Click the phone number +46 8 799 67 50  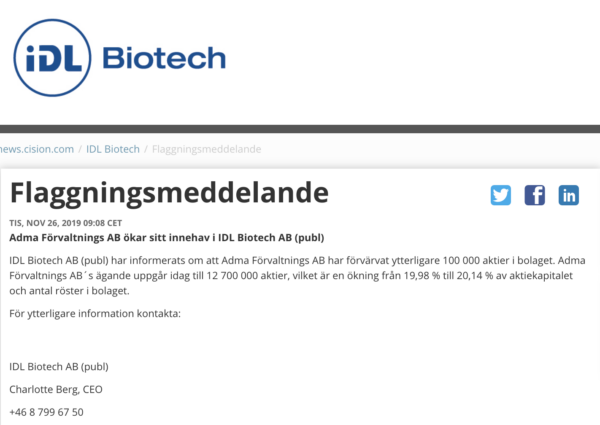click(46, 412)
